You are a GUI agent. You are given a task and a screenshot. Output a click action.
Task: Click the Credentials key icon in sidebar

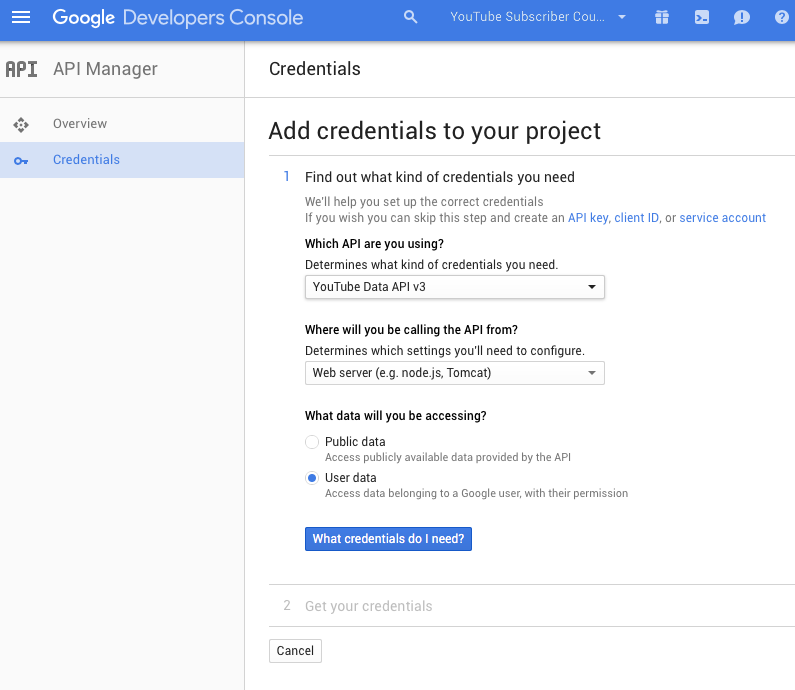click(x=21, y=161)
